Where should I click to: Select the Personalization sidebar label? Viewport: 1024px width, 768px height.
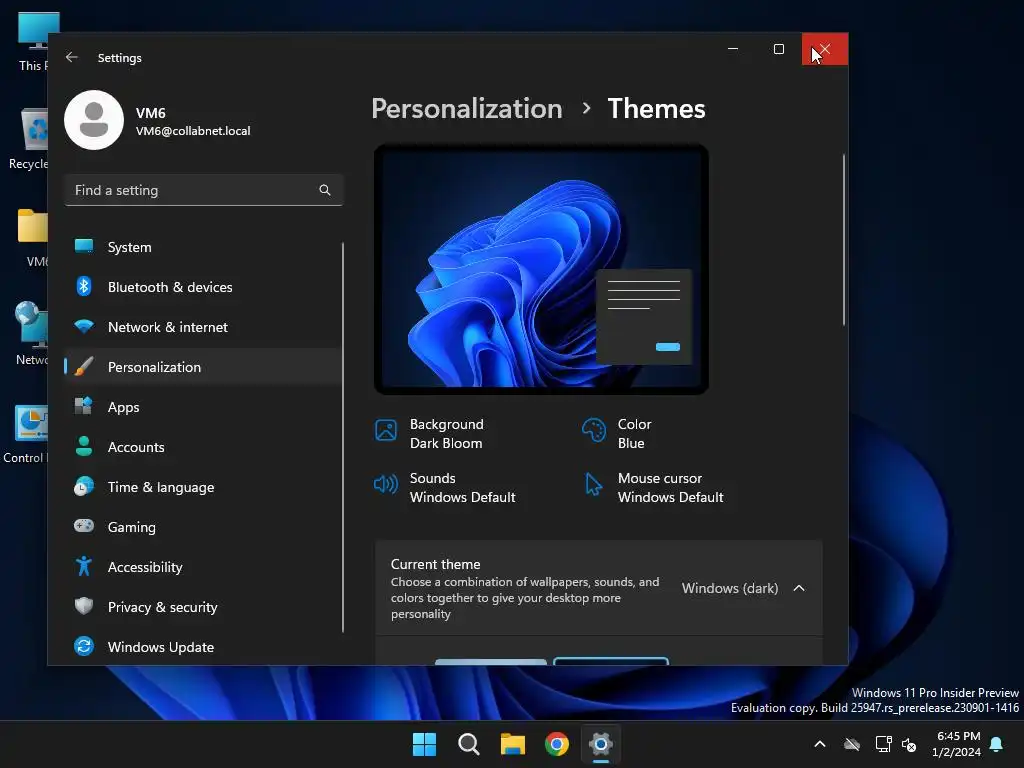click(154, 367)
